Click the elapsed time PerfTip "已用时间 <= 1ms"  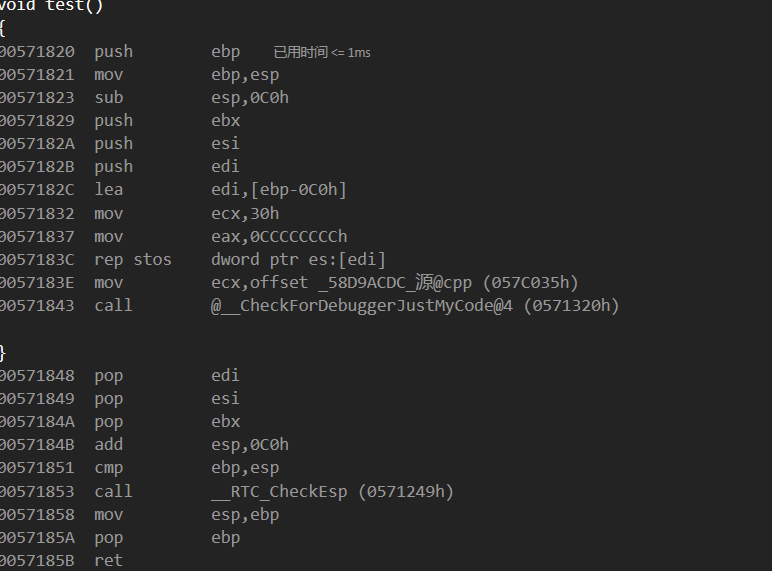click(322, 52)
